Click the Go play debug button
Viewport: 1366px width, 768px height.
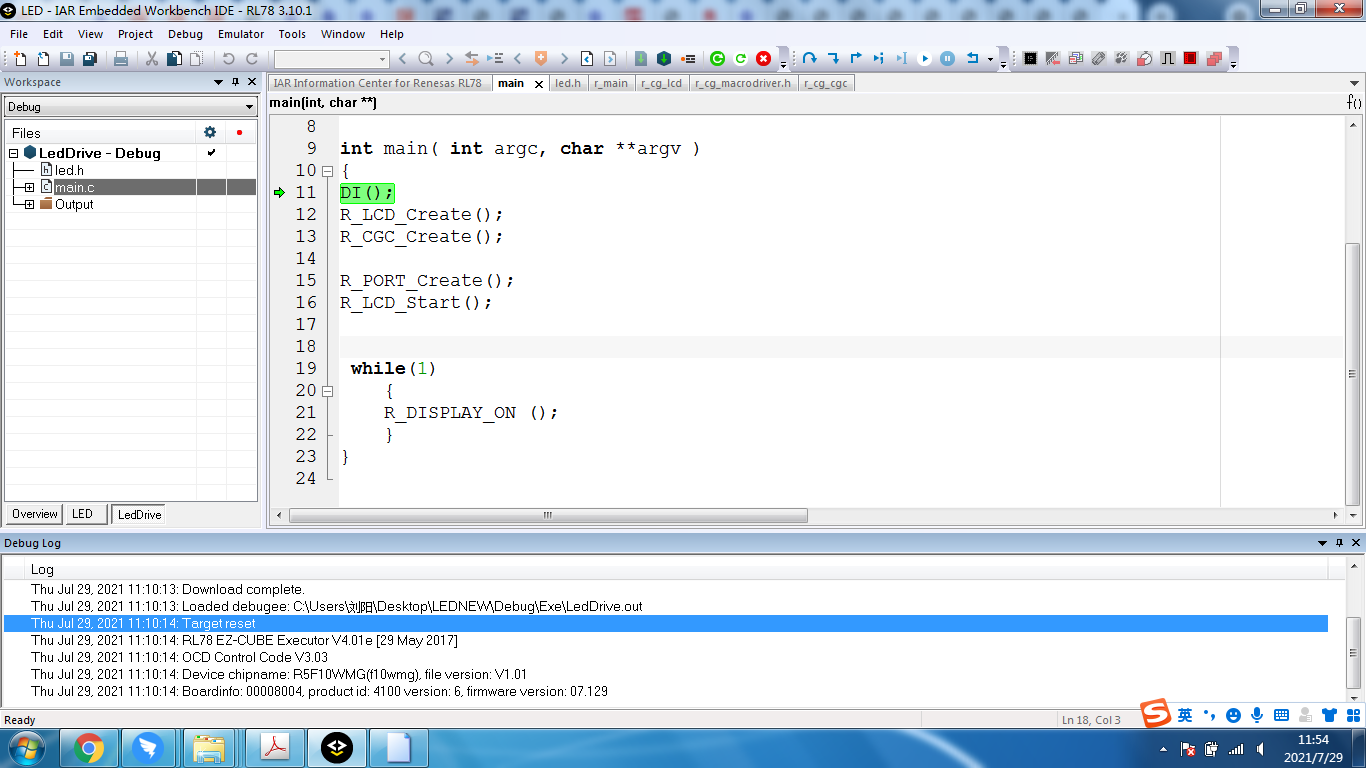tap(924, 59)
